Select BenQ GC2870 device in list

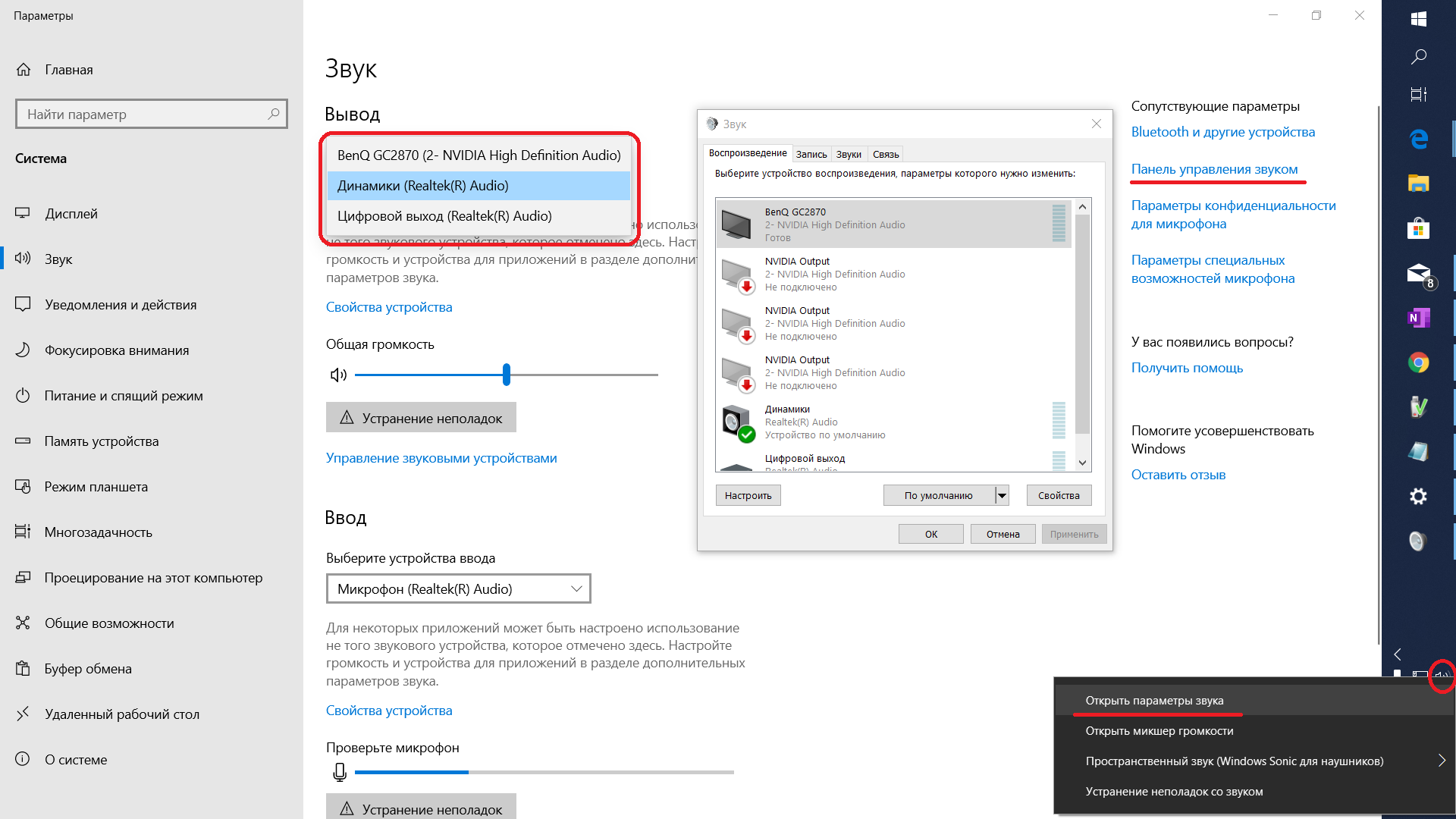coord(893,224)
